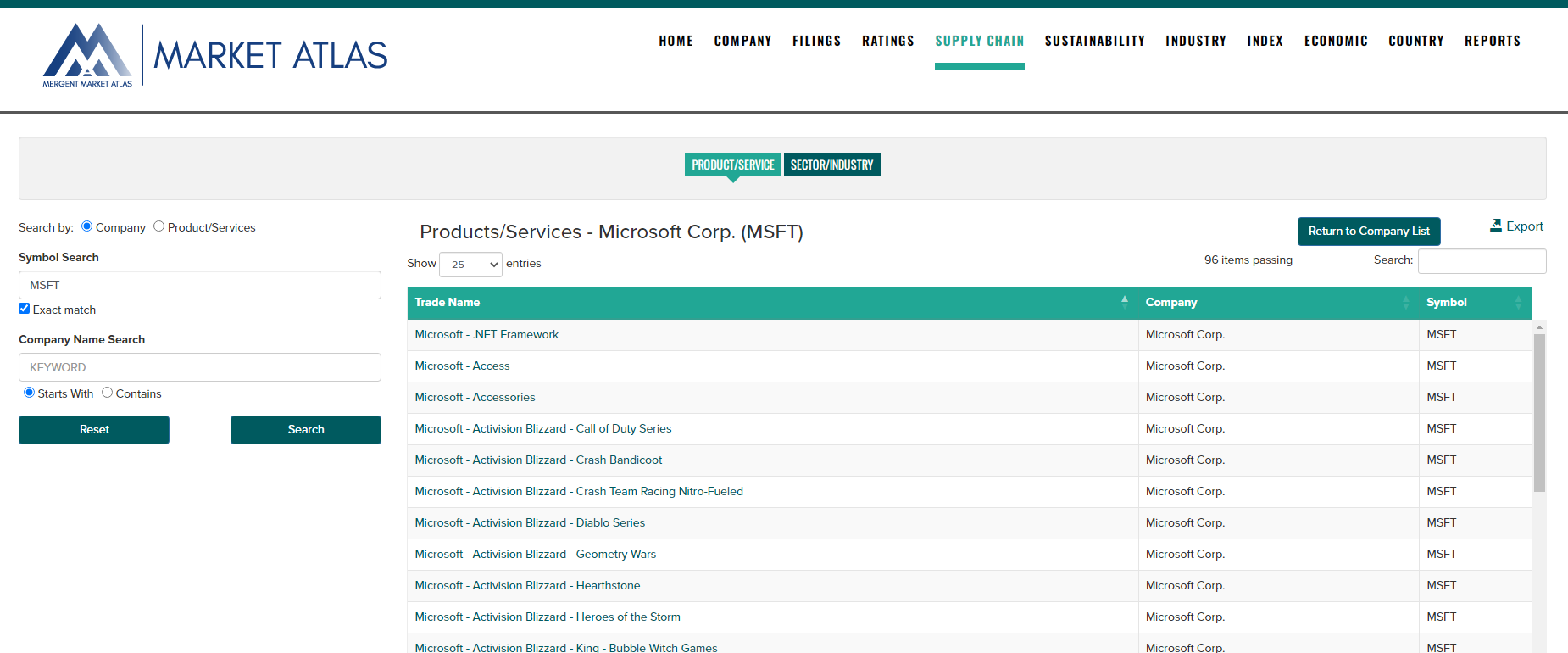The height and width of the screenshot is (653, 1568).
Task: Sort by Symbol column arrows
Action: [x=1518, y=302]
